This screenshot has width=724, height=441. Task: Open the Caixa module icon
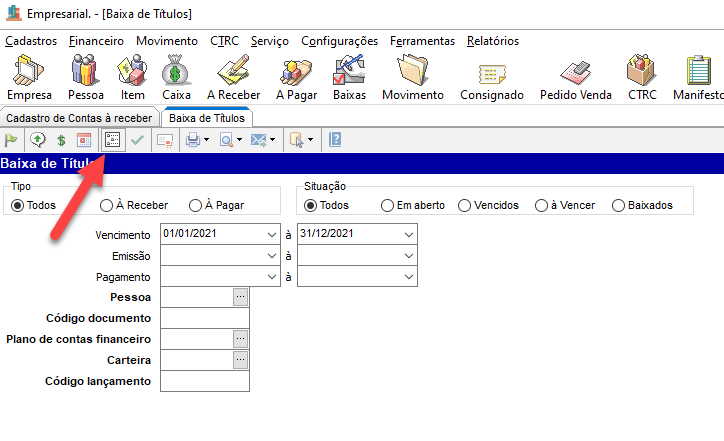tap(176, 77)
